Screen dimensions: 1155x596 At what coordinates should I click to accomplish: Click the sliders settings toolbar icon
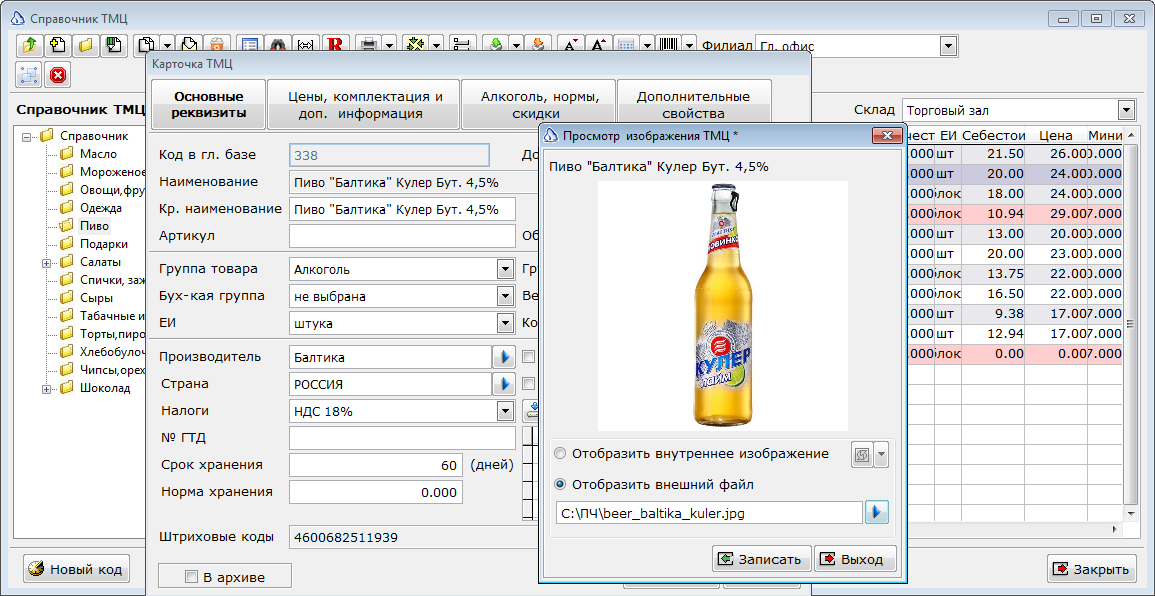(x=462, y=45)
